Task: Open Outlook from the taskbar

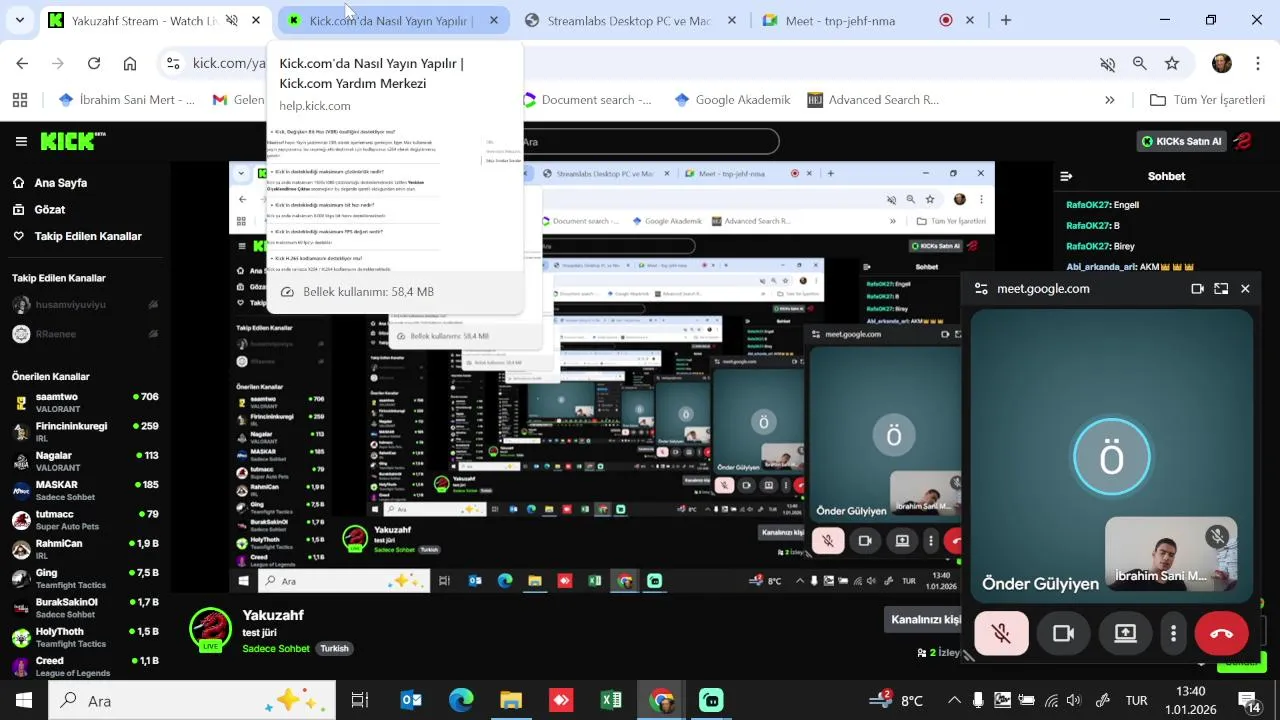Action: tap(411, 700)
